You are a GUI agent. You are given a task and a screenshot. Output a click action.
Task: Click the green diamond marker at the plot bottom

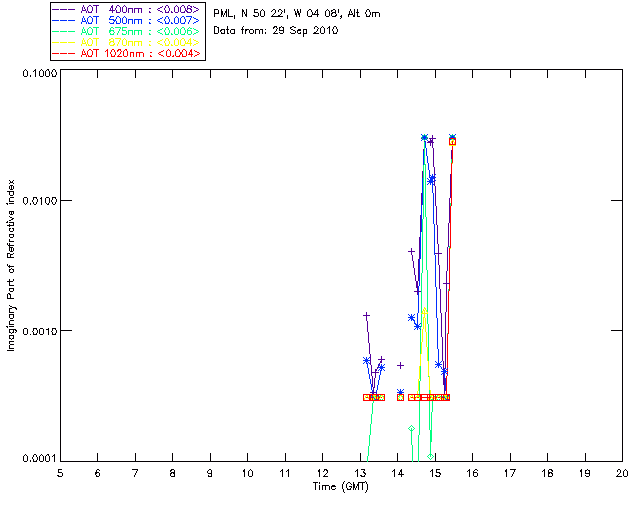430,456
